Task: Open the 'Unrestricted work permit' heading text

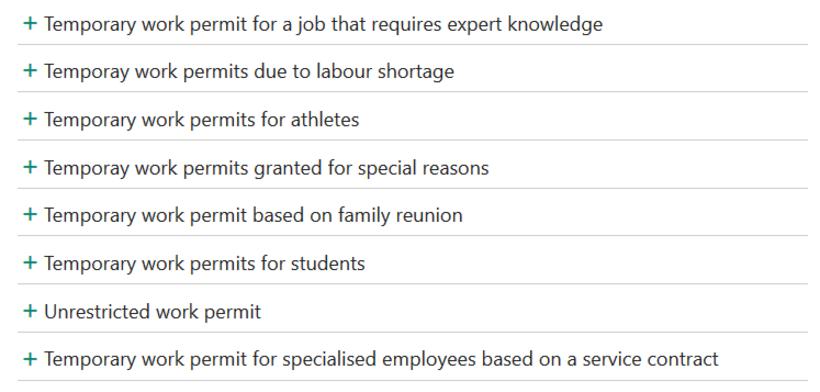Action: point(152,312)
